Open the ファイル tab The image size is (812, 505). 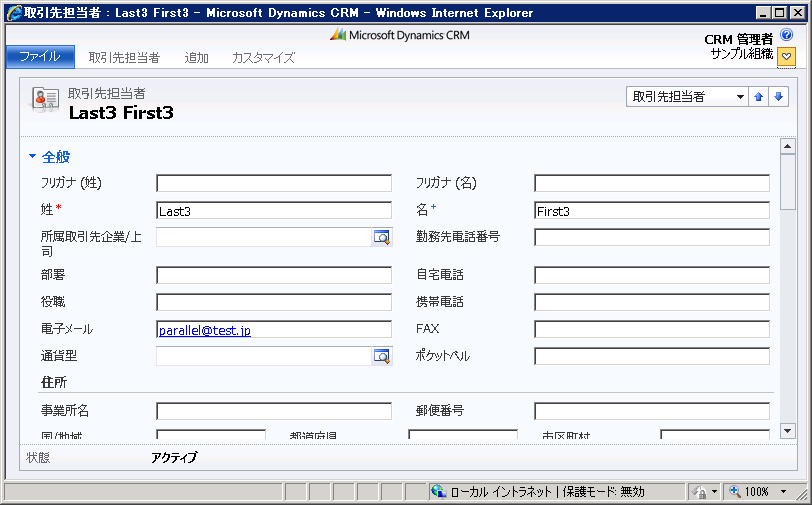[40, 56]
